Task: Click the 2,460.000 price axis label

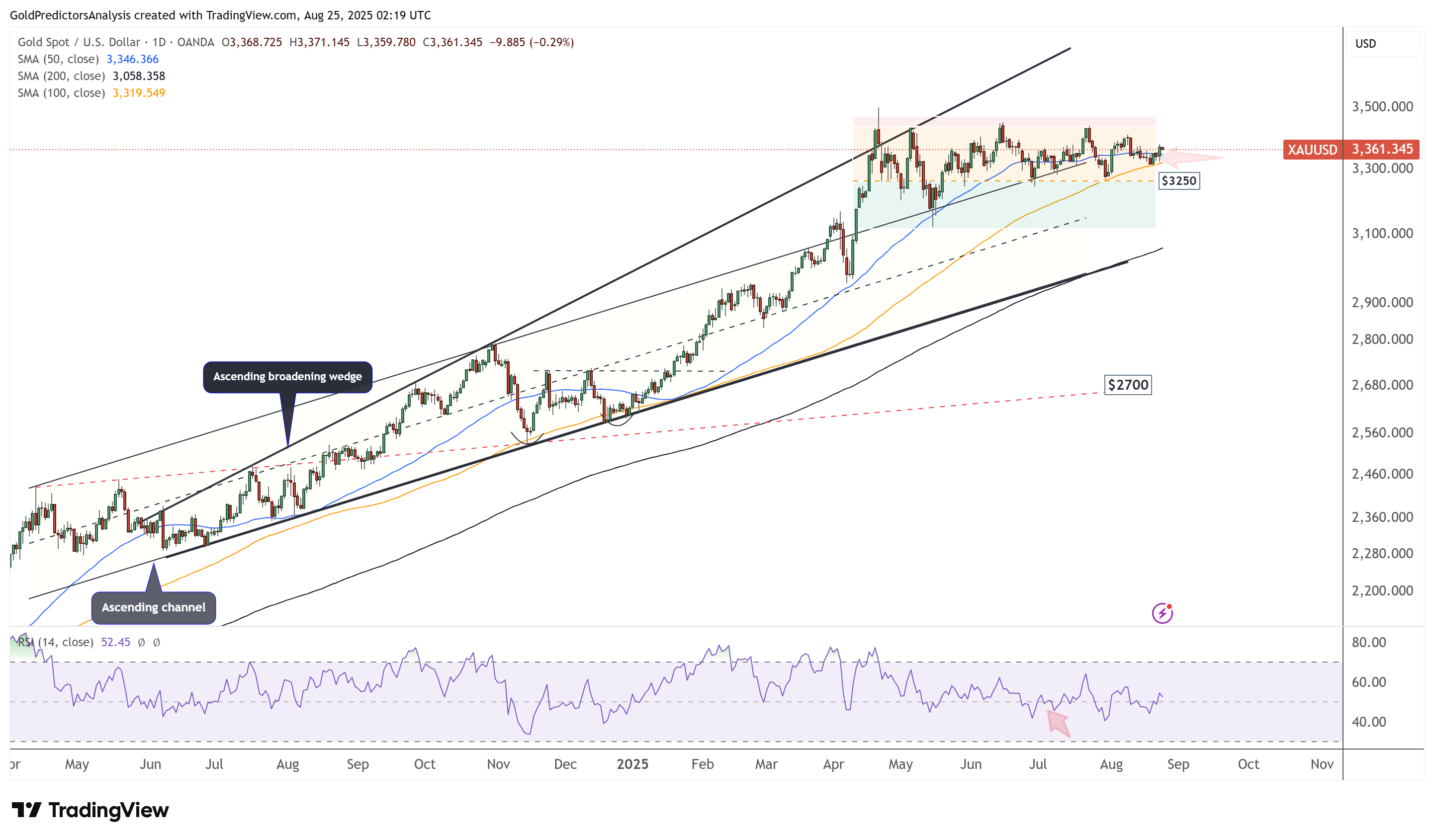Action: click(x=1382, y=474)
